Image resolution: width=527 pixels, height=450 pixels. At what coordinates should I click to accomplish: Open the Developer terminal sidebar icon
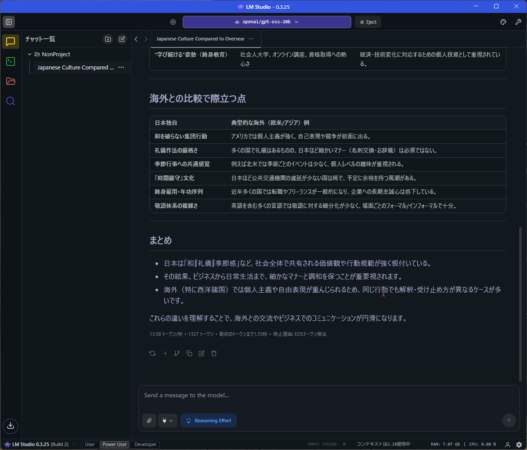click(10, 62)
